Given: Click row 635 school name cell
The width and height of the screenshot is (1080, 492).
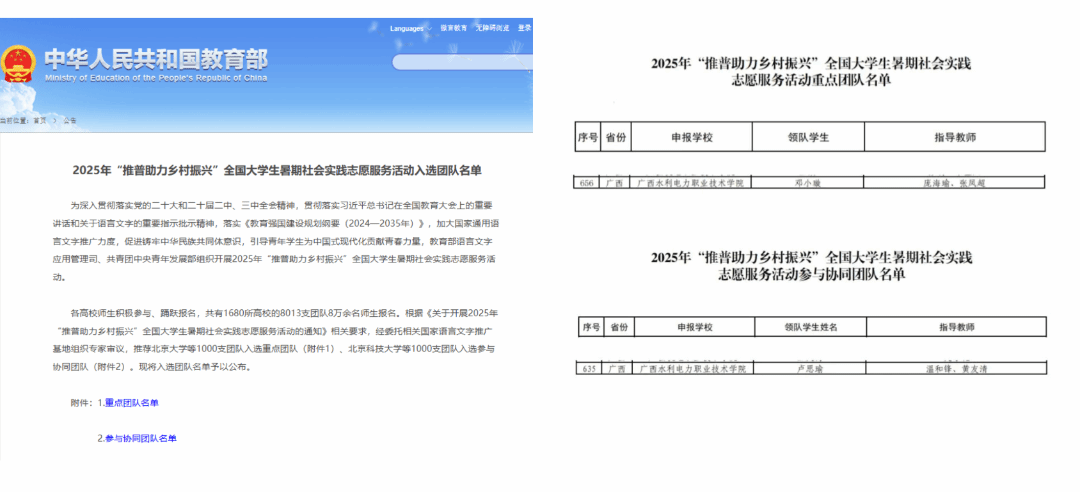Looking at the screenshot, I should point(689,369).
